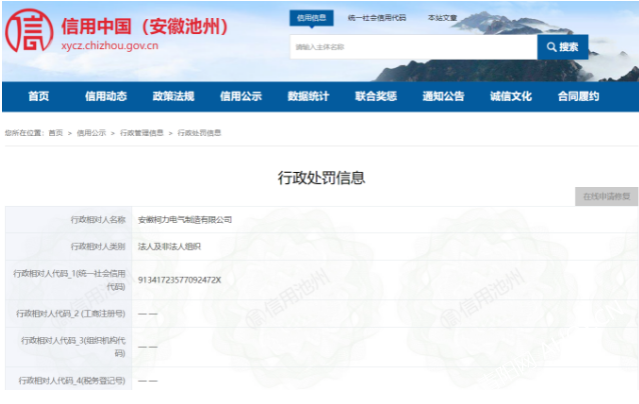Select the company name 安徽柯力电气制造有限公司
Screen dimensions: 639x404
tap(185, 220)
